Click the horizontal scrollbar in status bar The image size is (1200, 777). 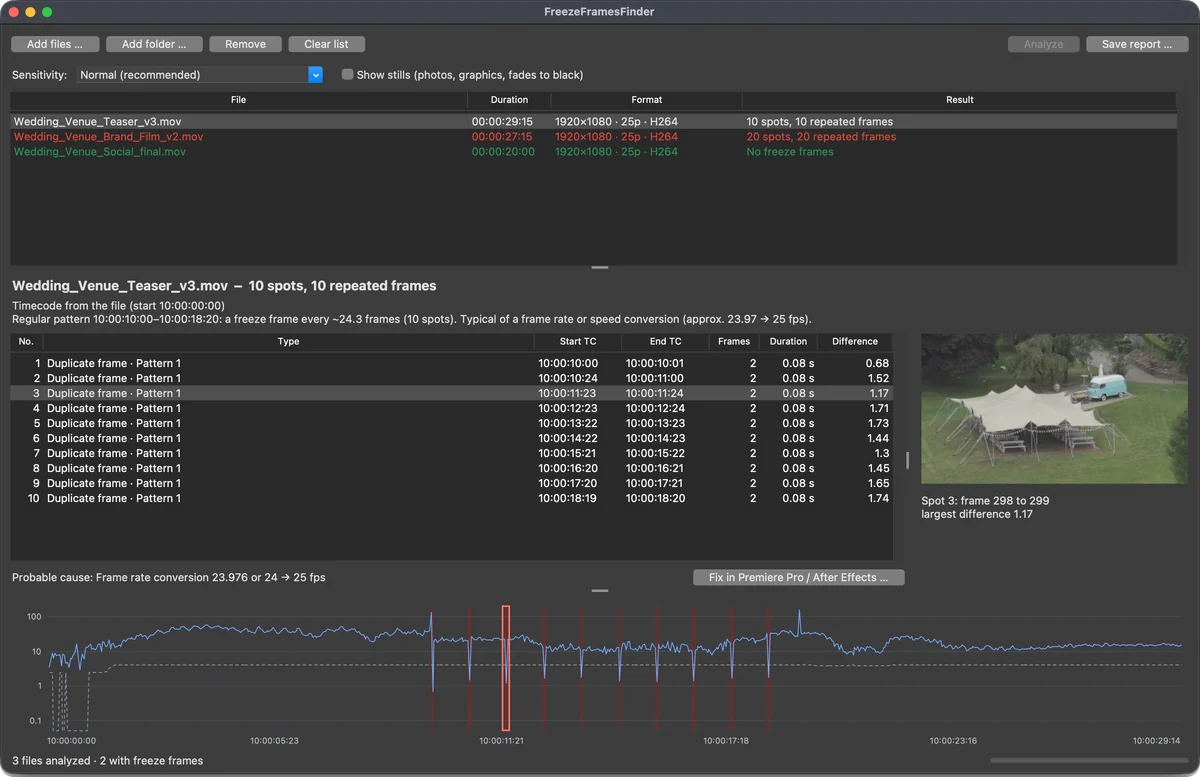click(1088, 761)
